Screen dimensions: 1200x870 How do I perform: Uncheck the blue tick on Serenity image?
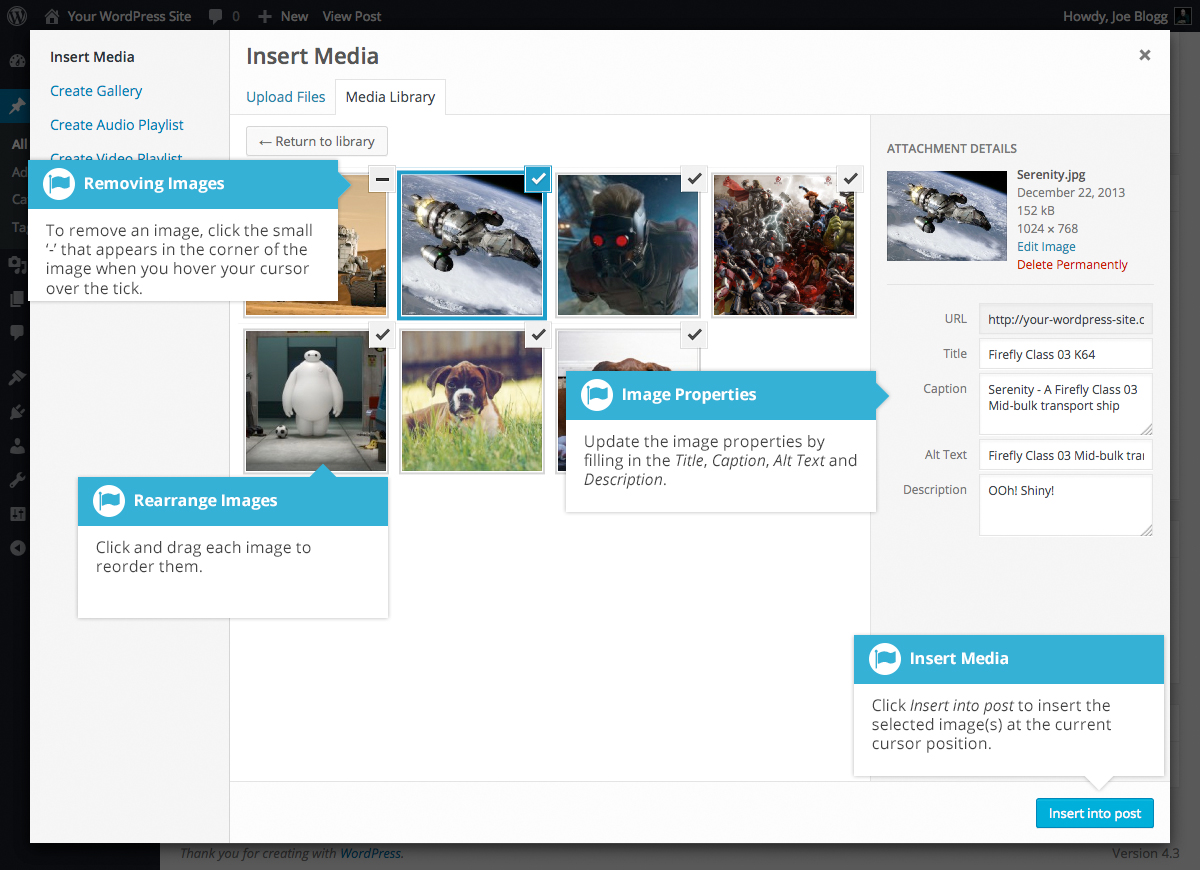538,179
